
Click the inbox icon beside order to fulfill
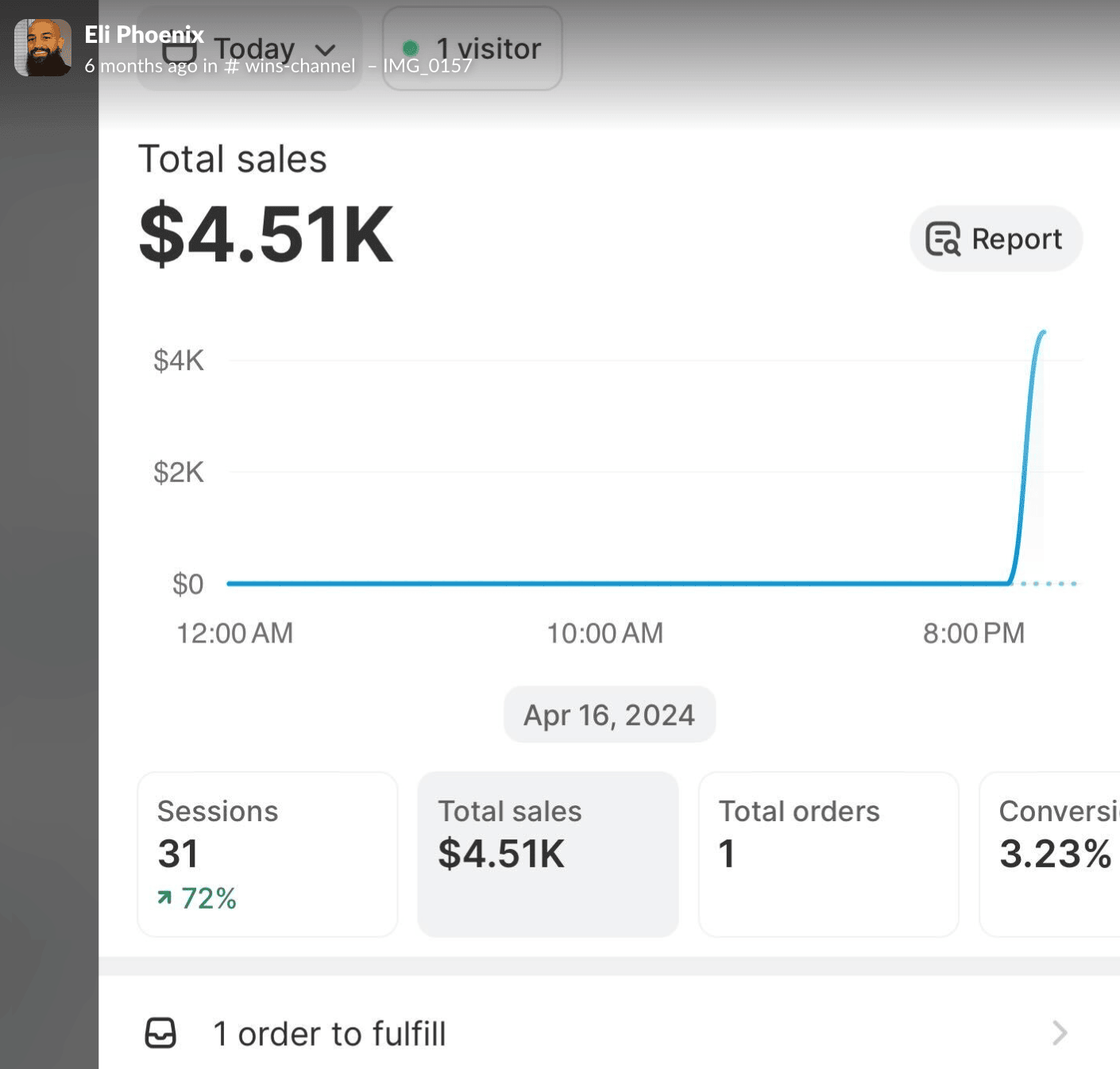tap(160, 1033)
